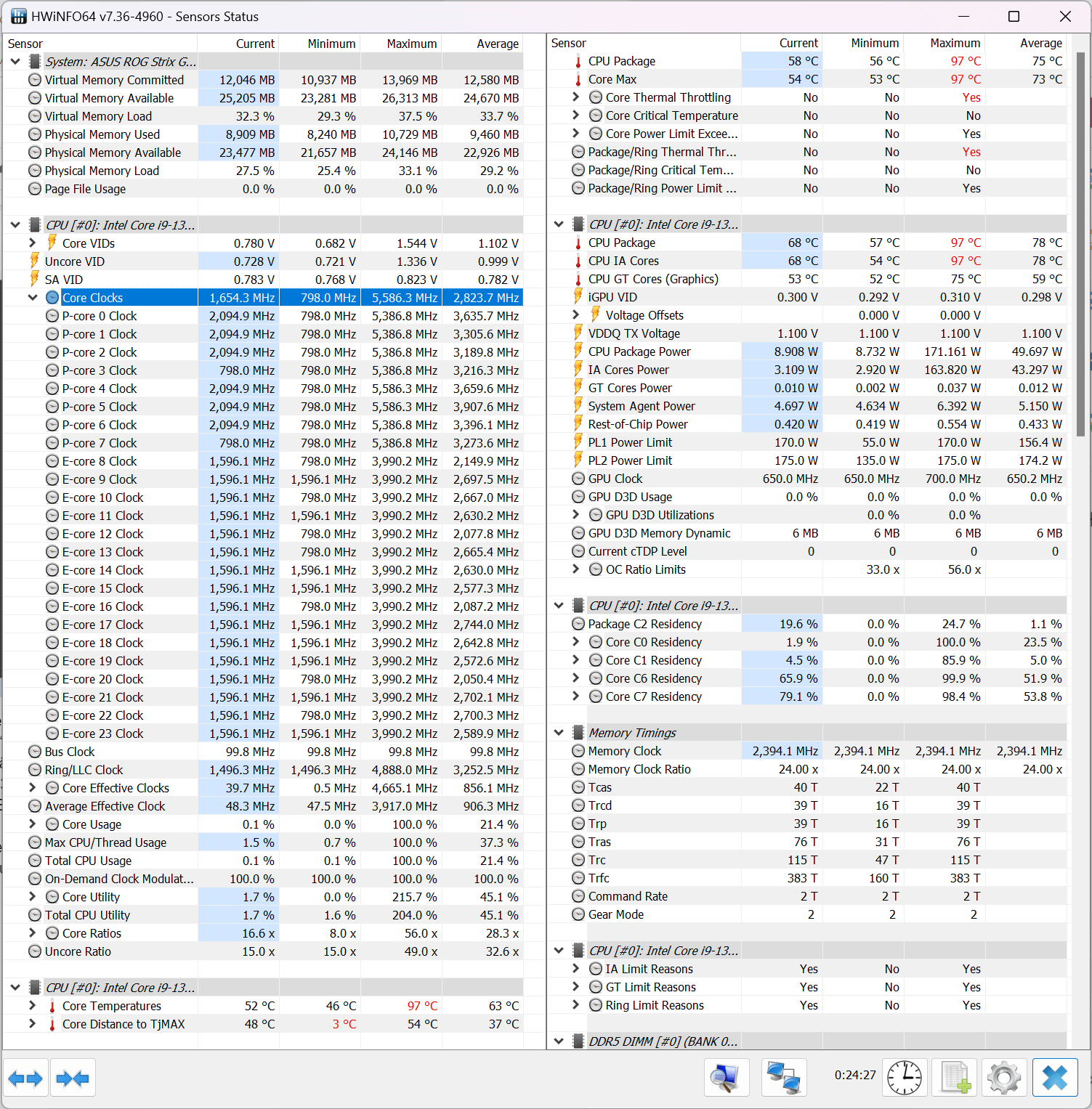Click the lightning icon beside PL1 Power Limit
This screenshot has height=1109, width=1092.
point(578,442)
